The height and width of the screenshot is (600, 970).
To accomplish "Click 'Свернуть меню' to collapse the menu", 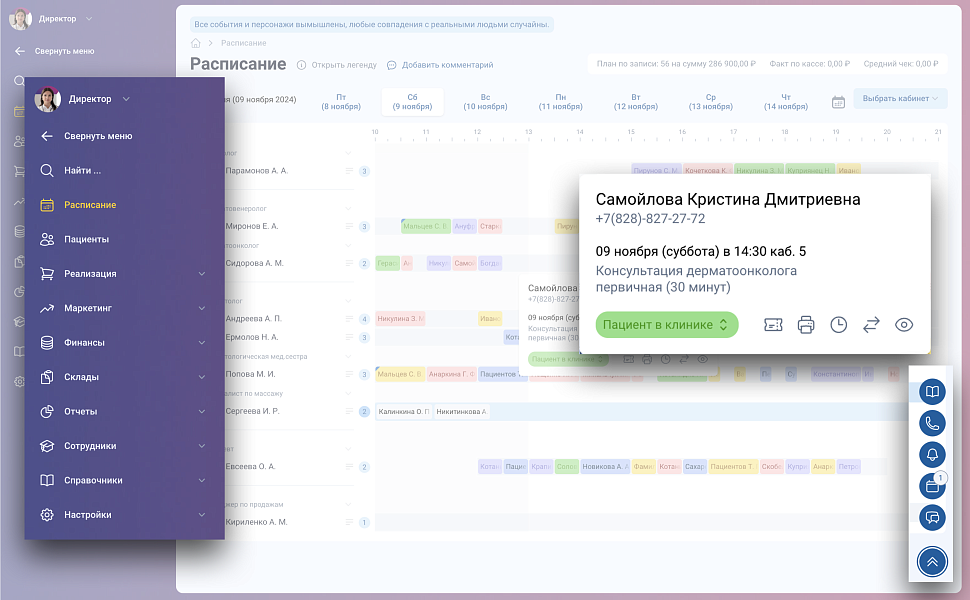I will coord(98,136).
